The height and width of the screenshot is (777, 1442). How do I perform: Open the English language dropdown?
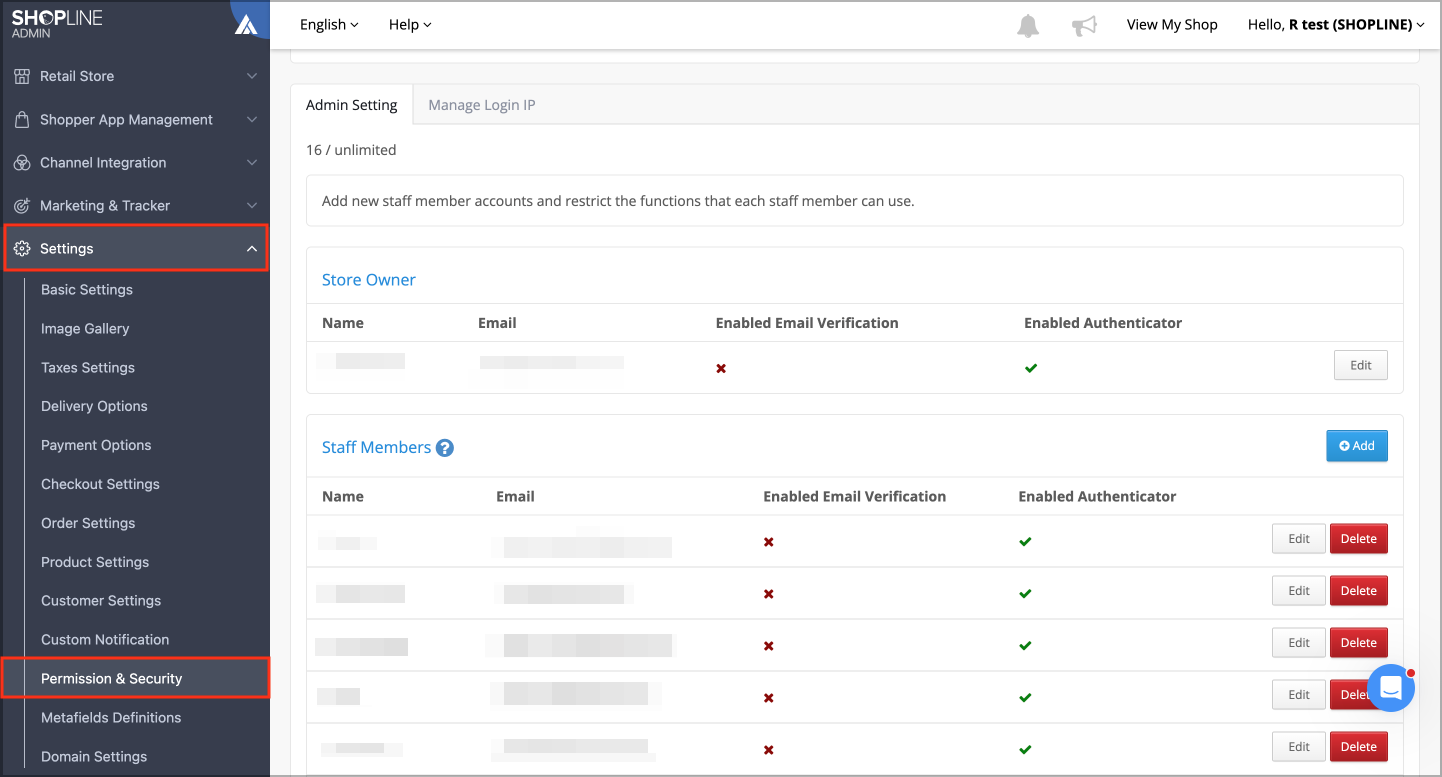[329, 24]
